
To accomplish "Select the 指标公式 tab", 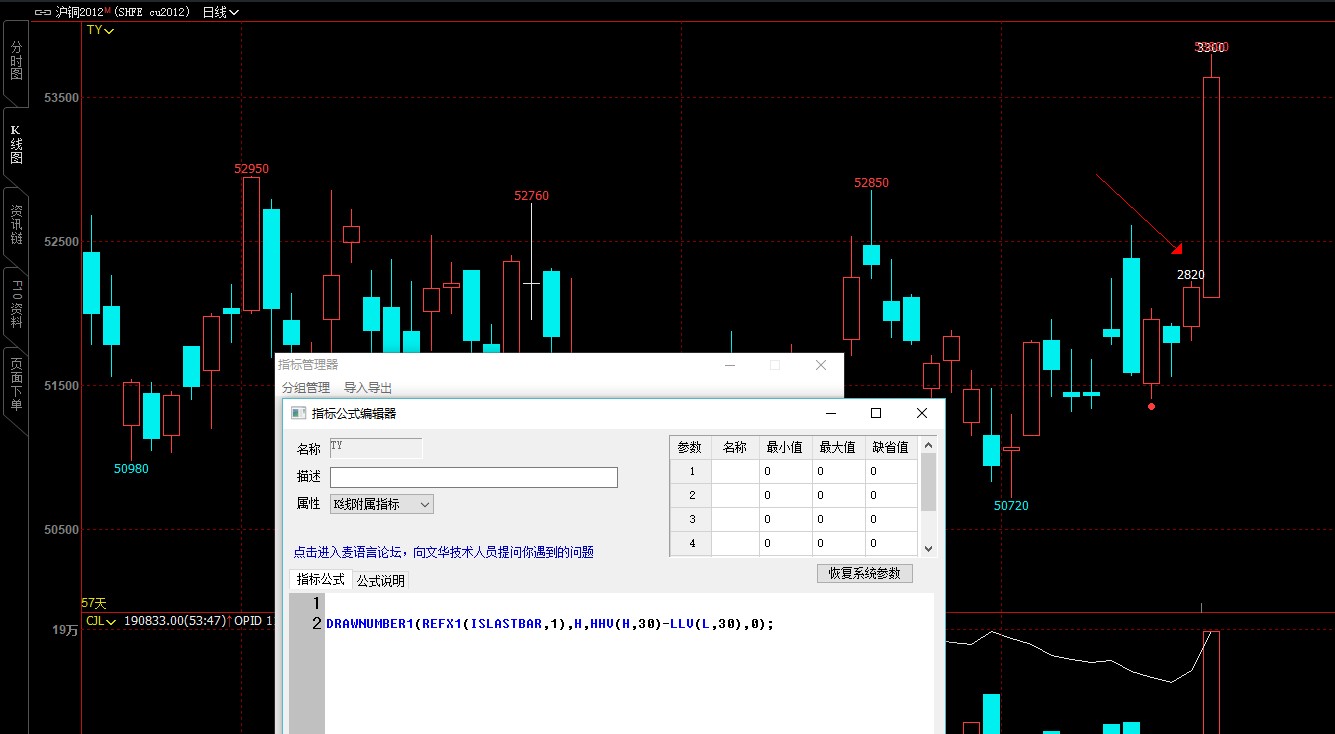I will point(320,580).
